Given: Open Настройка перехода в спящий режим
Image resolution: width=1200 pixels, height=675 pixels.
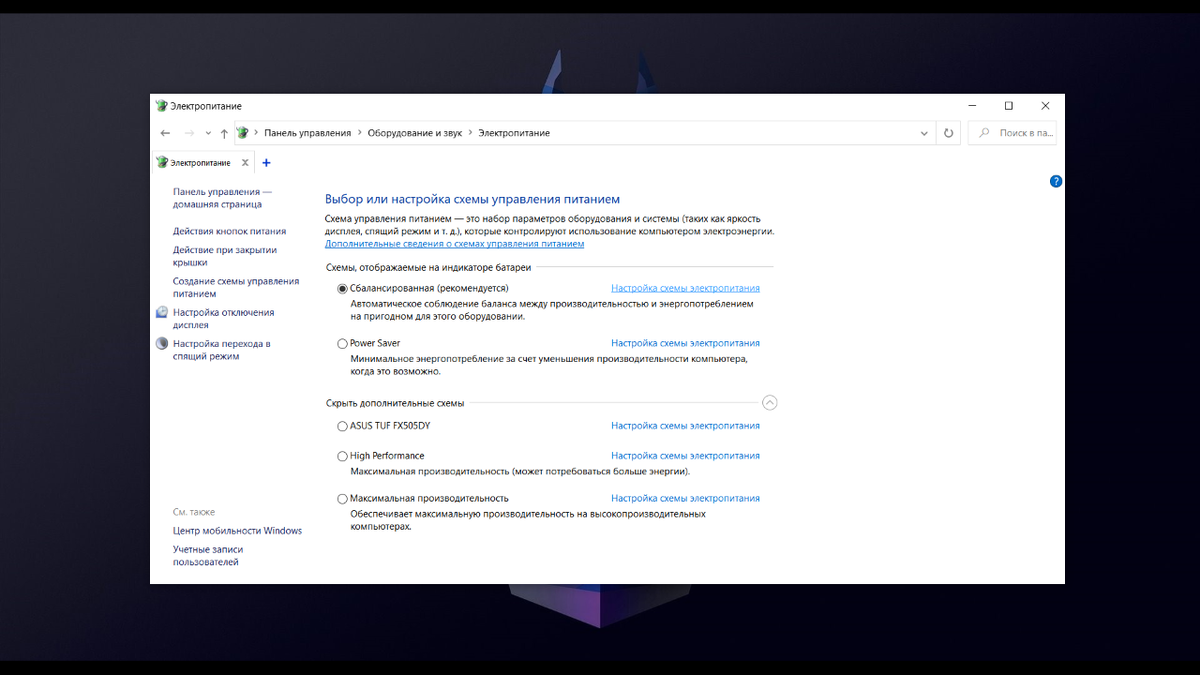Looking at the screenshot, I should pyautogui.click(x=221, y=350).
